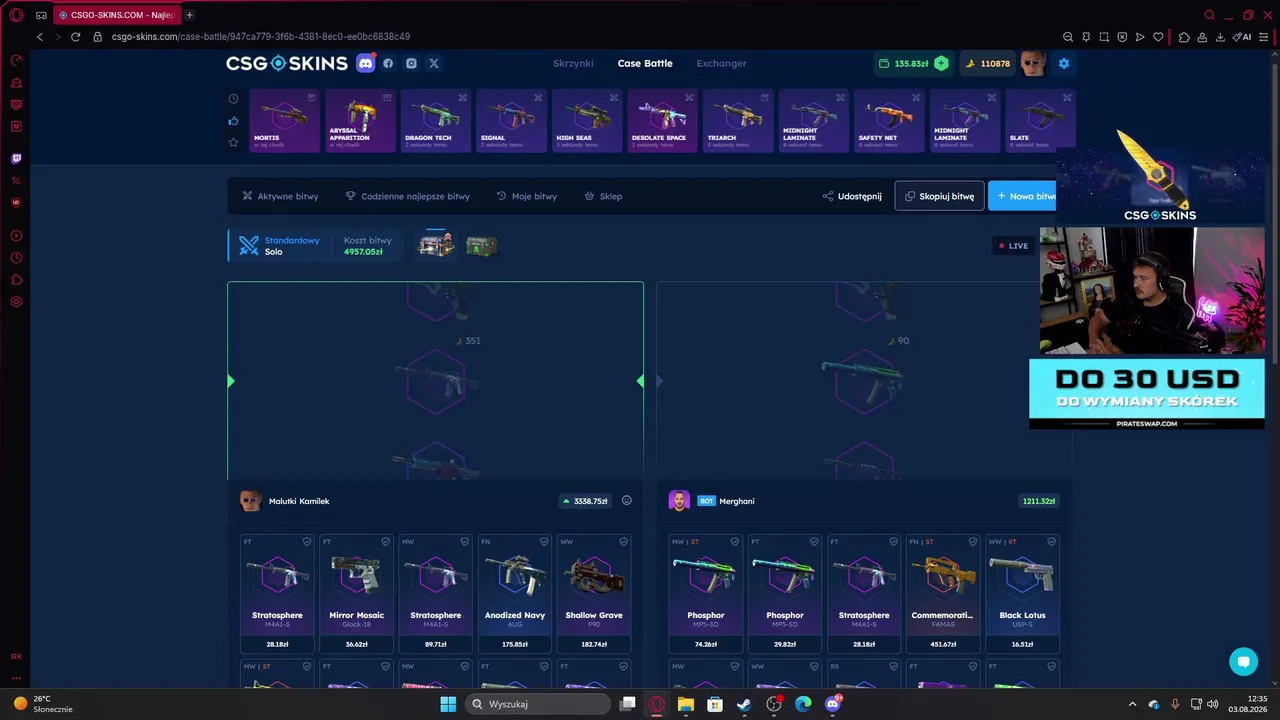1280x720 pixels.
Task: Add page to bookmarks with heart icon
Action: click(1158, 37)
